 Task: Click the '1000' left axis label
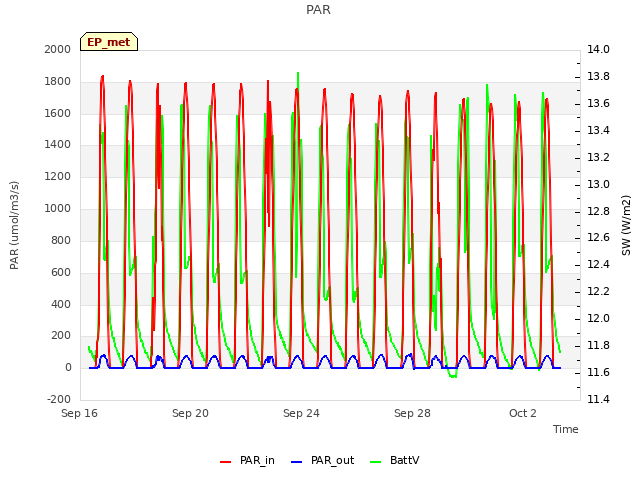point(58,209)
